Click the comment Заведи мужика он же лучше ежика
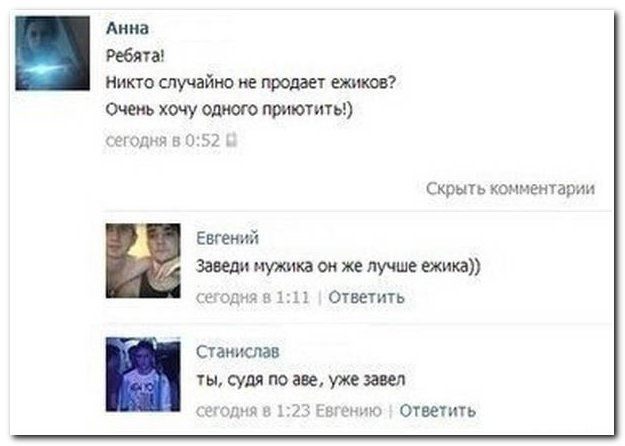The image size is (625, 446). (338, 266)
